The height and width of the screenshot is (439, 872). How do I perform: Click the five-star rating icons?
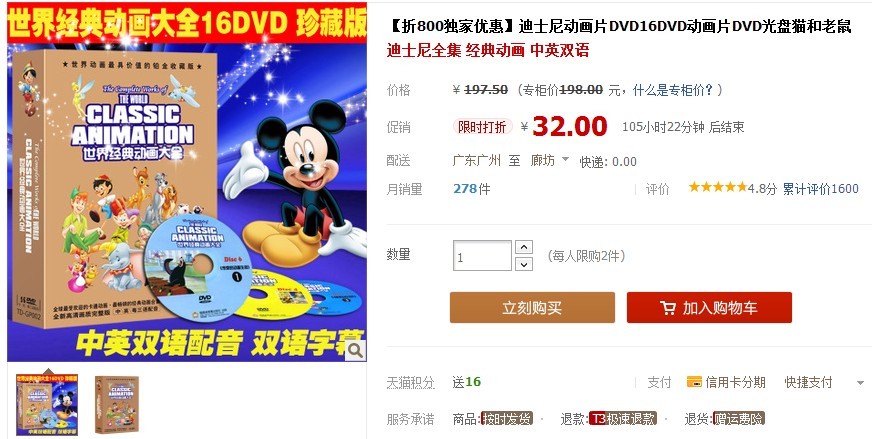(x=718, y=188)
